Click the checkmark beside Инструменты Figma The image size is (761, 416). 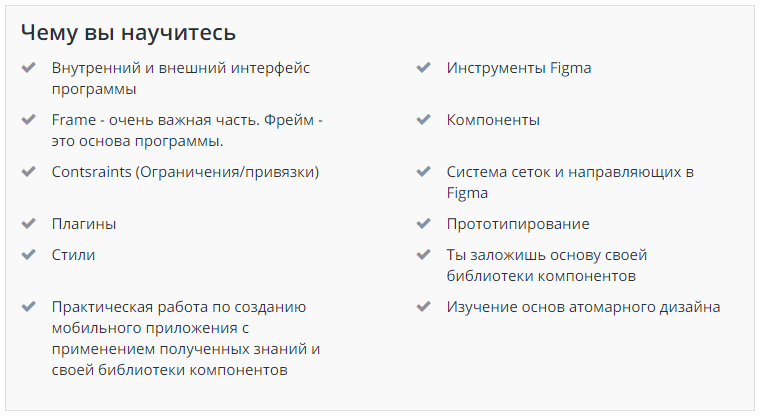click(423, 69)
